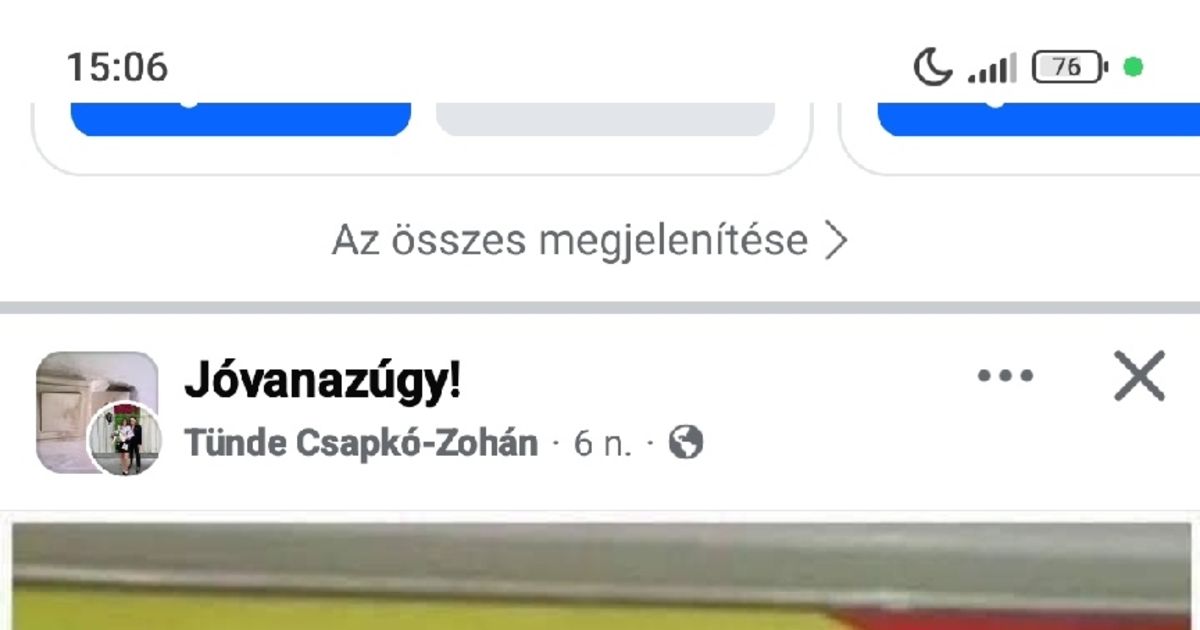Open the three-dot post options menu

tap(1005, 376)
